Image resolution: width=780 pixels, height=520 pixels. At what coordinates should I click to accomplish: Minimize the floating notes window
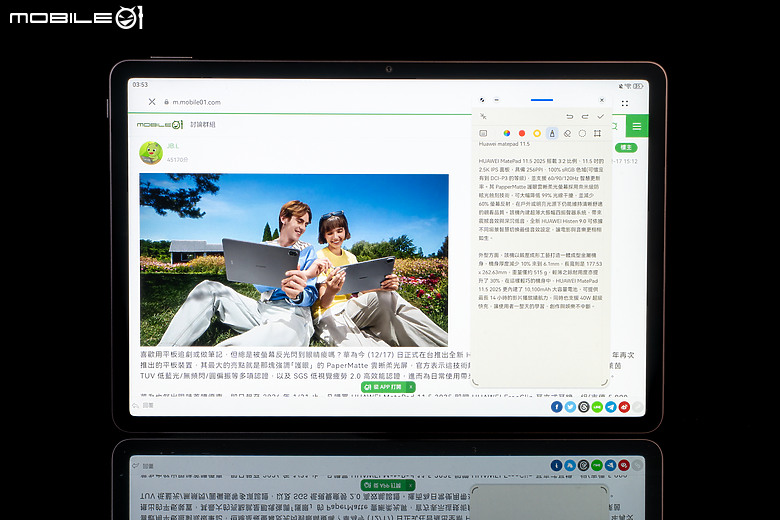point(496,100)
